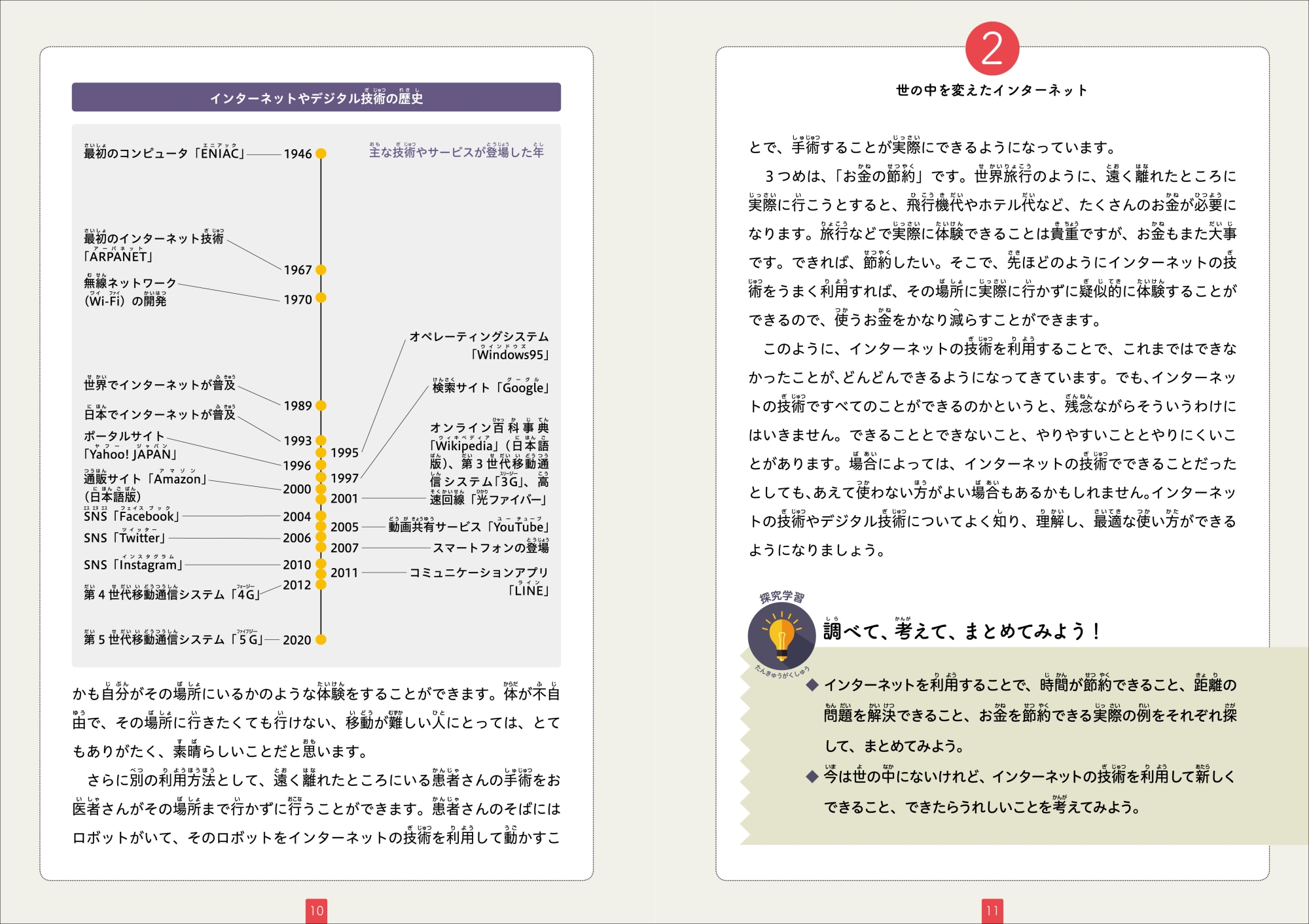Screen dimensions: 1309x924
Task: Click the year 1996 on the timeline
Action: [x=297, y=465]
